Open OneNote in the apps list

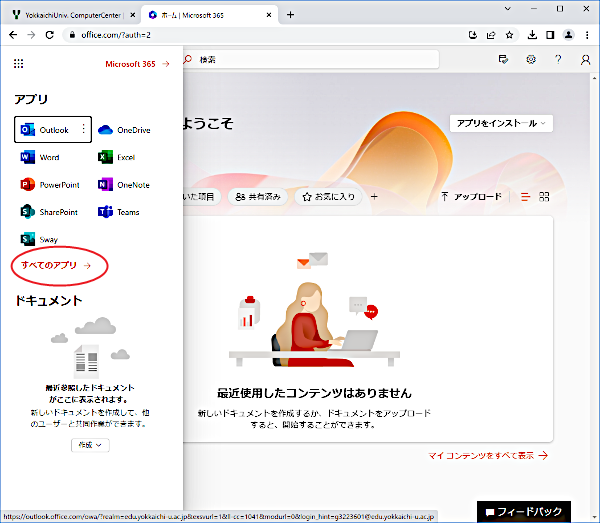click(x=124, y=185)
